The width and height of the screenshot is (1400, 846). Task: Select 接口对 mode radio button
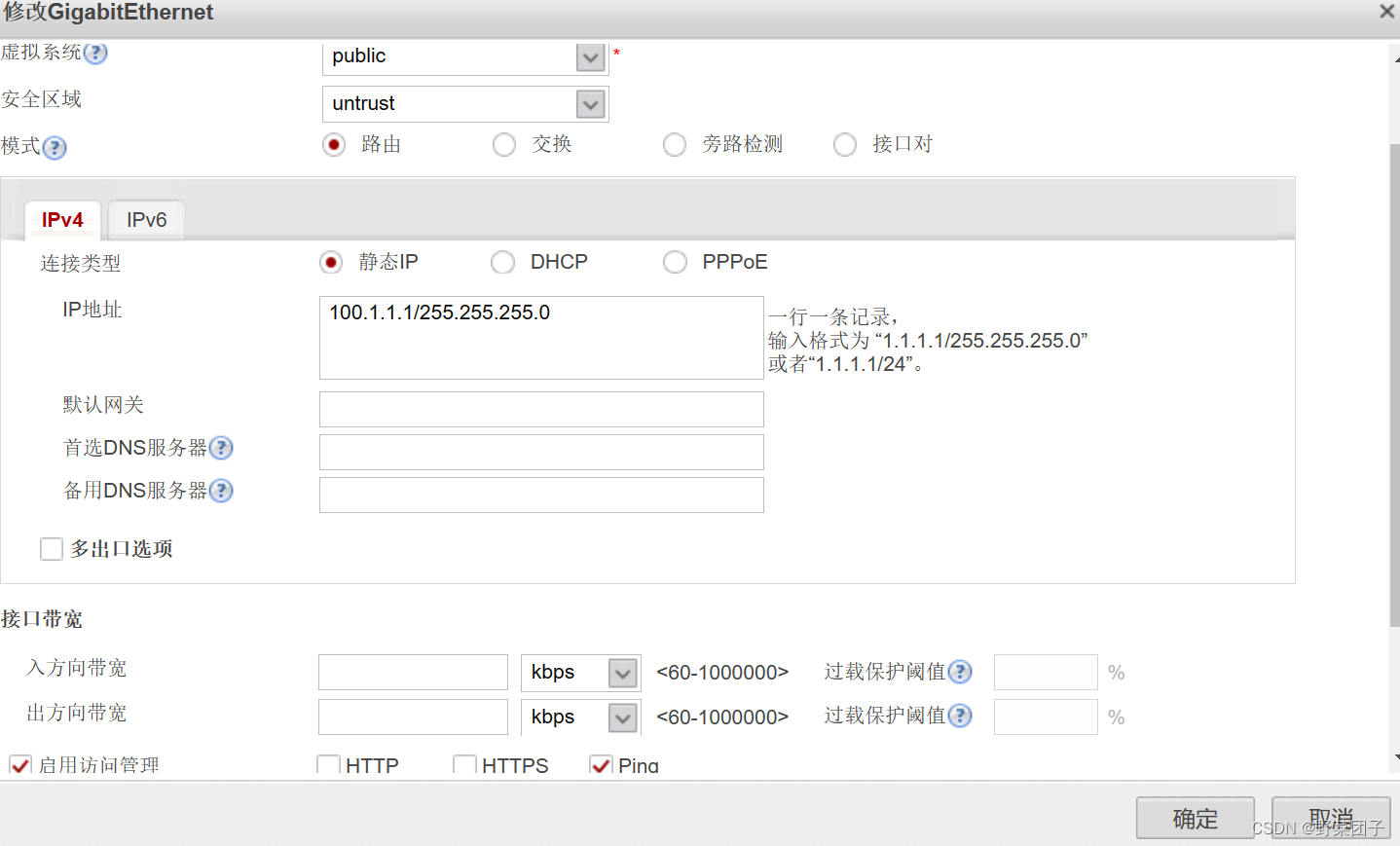[844, 145]
